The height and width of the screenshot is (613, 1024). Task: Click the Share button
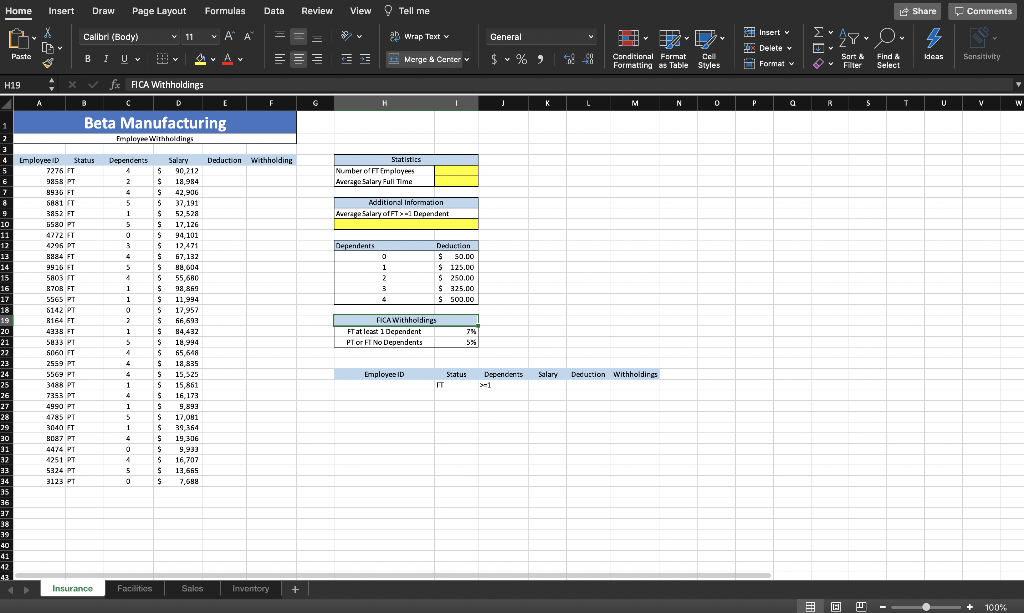click(916, 10)
